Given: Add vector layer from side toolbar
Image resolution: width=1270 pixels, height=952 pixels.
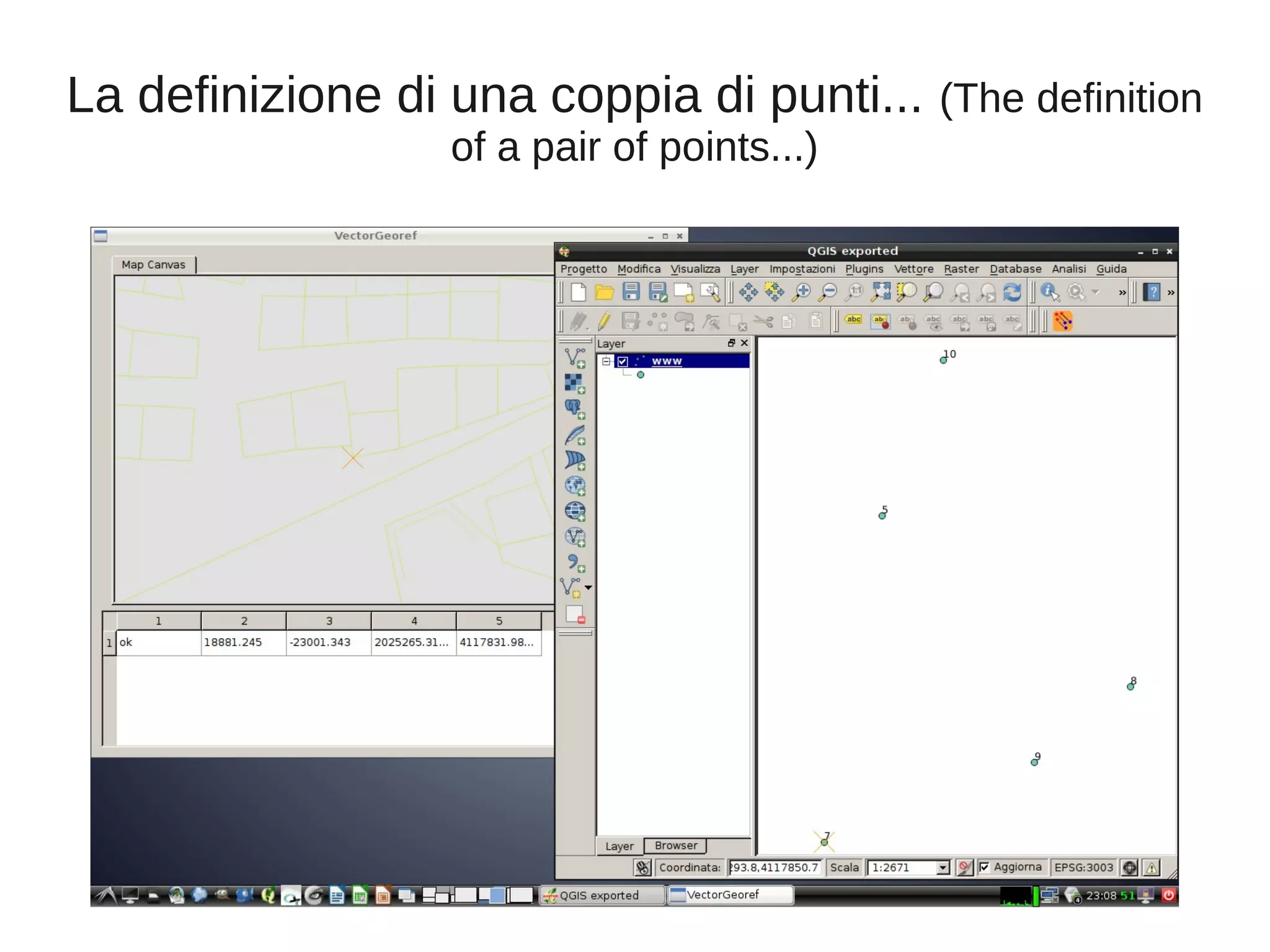Looking at the screenshot, I should 575,358.
